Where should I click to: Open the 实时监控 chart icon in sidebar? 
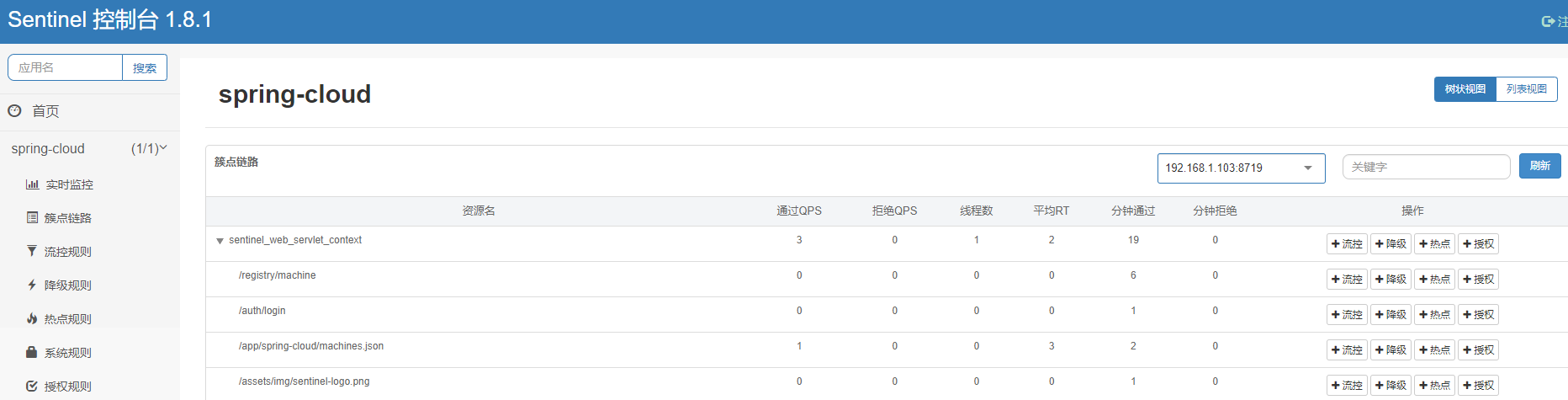click(x=32, y=184)
